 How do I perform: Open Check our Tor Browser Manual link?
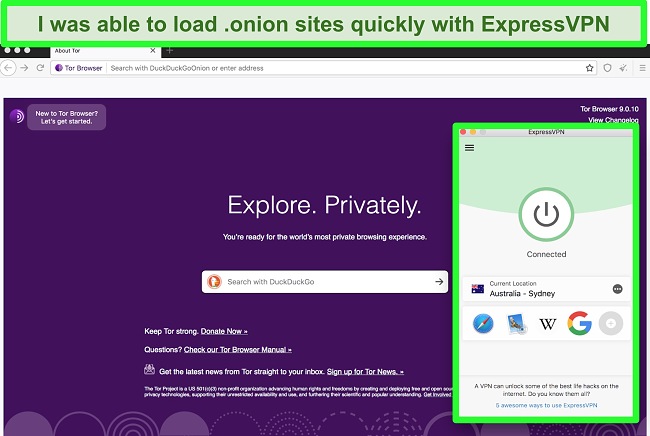tap(238, 350)
